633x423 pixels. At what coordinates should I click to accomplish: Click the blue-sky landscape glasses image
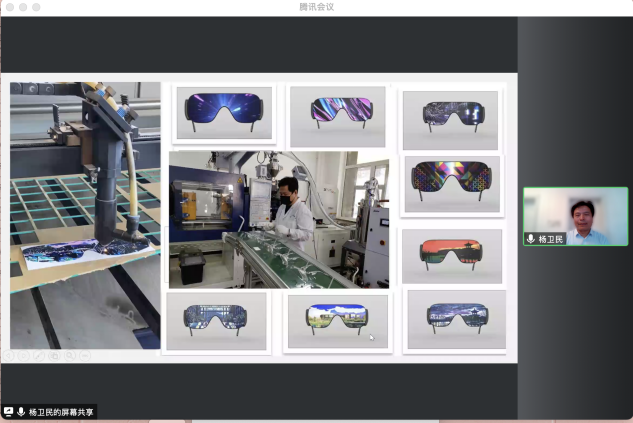click(338, 321)
